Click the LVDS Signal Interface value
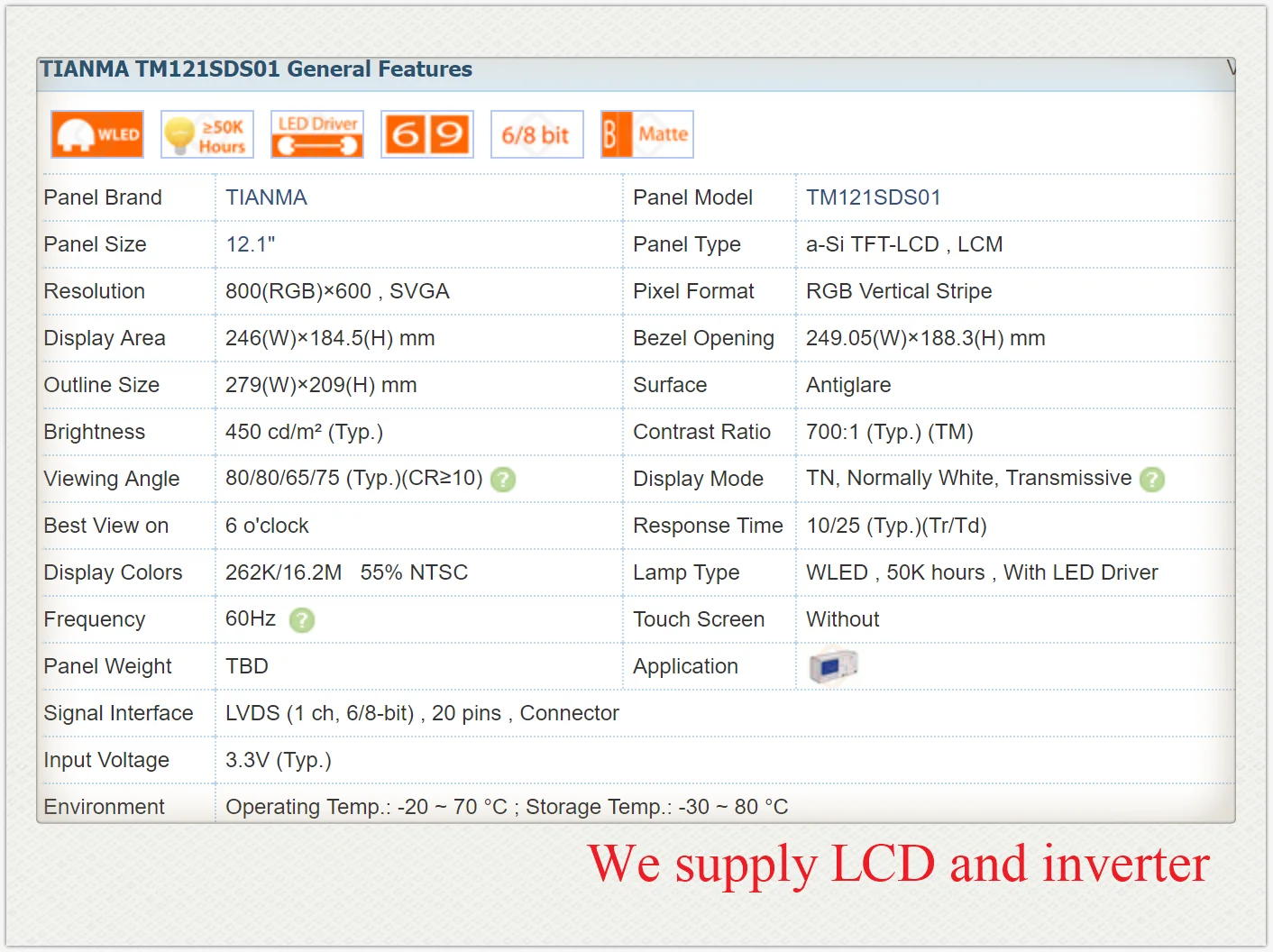Image resolution: width=1273 pixels, height=952 pixels. (x=422, y=713)
